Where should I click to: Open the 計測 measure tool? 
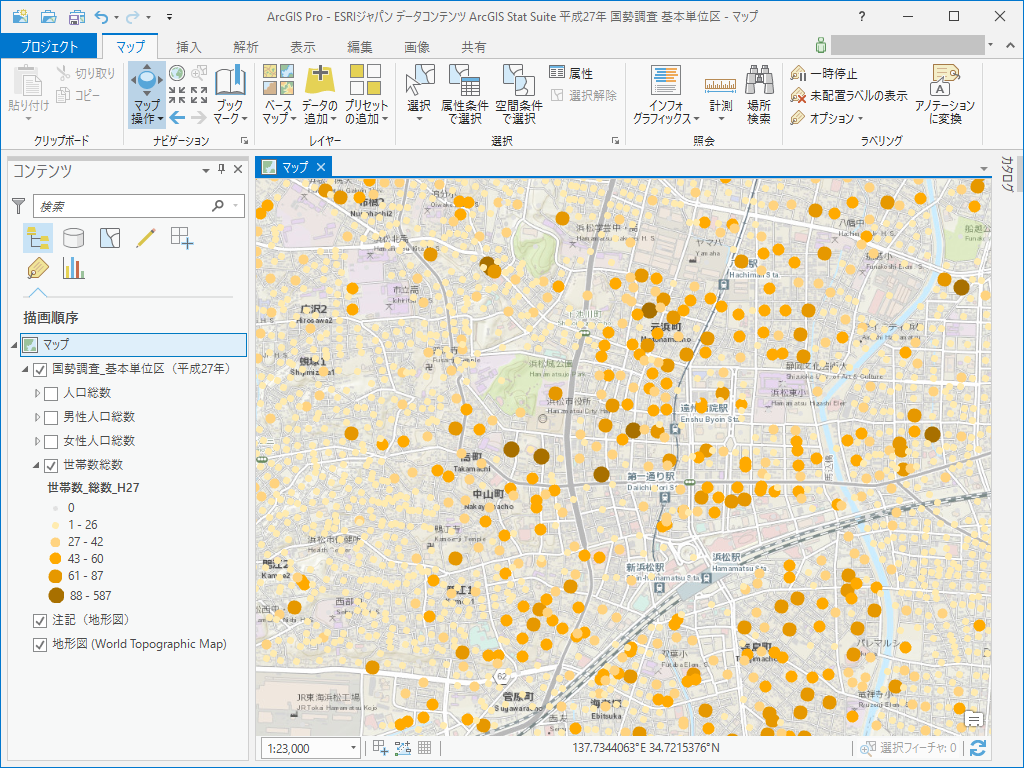720,84
